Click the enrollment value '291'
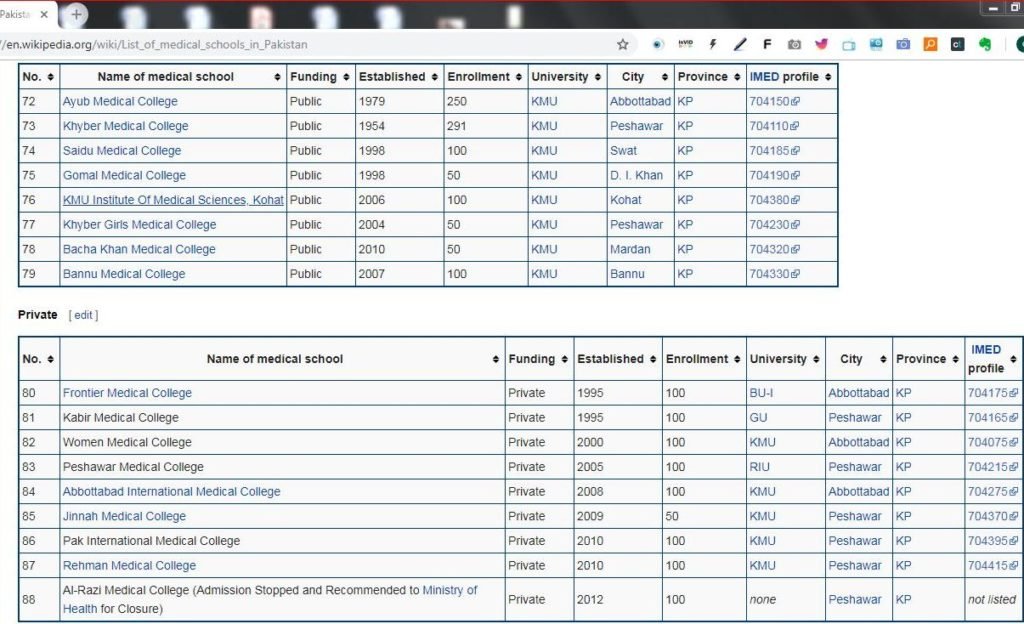 click(456, 126)
